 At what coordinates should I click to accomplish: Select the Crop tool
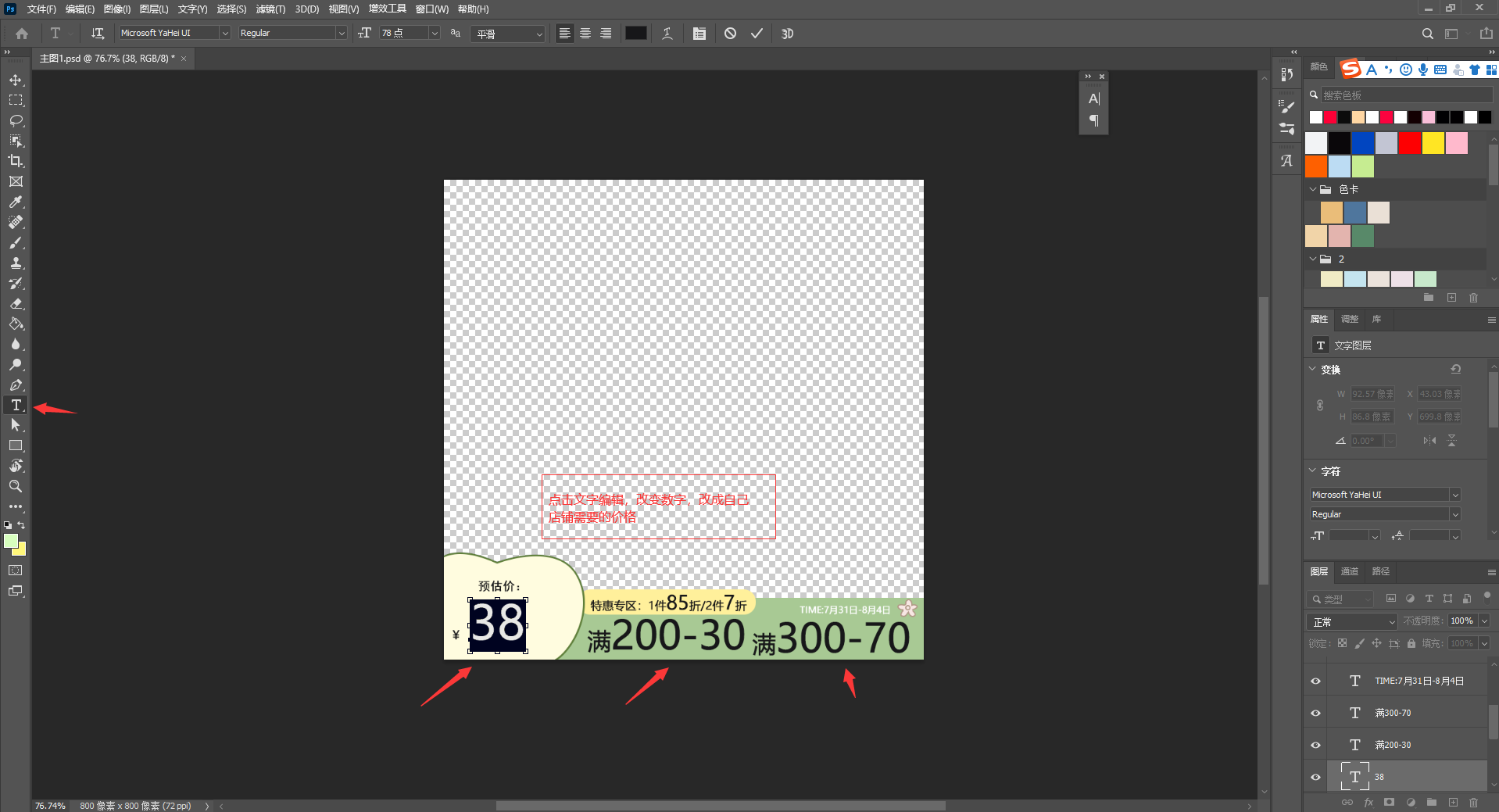[x=16, y=161]
